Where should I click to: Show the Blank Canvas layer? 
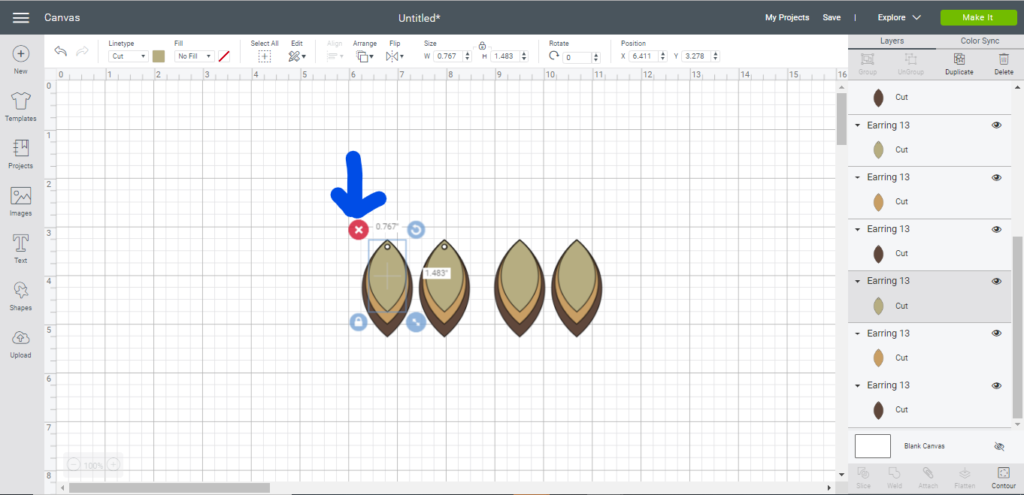tap(999, 446)
